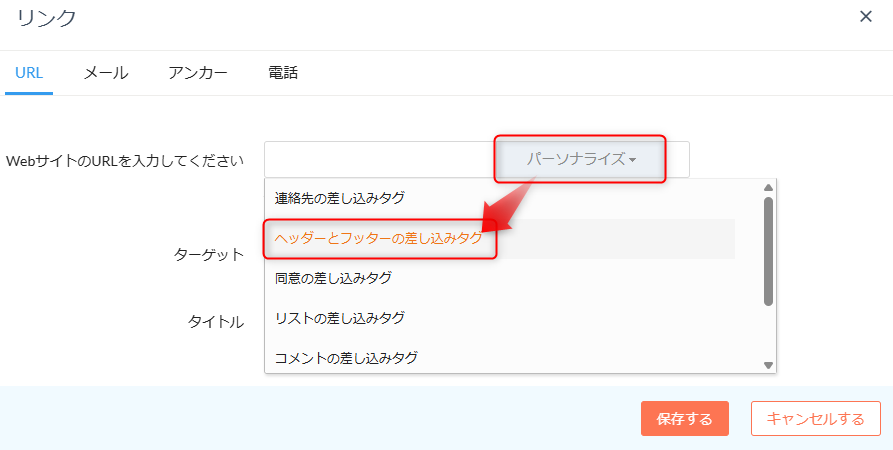Switch to the 電話 tab
This screenshot has height=450, width=893.
[x=283, y=73]
